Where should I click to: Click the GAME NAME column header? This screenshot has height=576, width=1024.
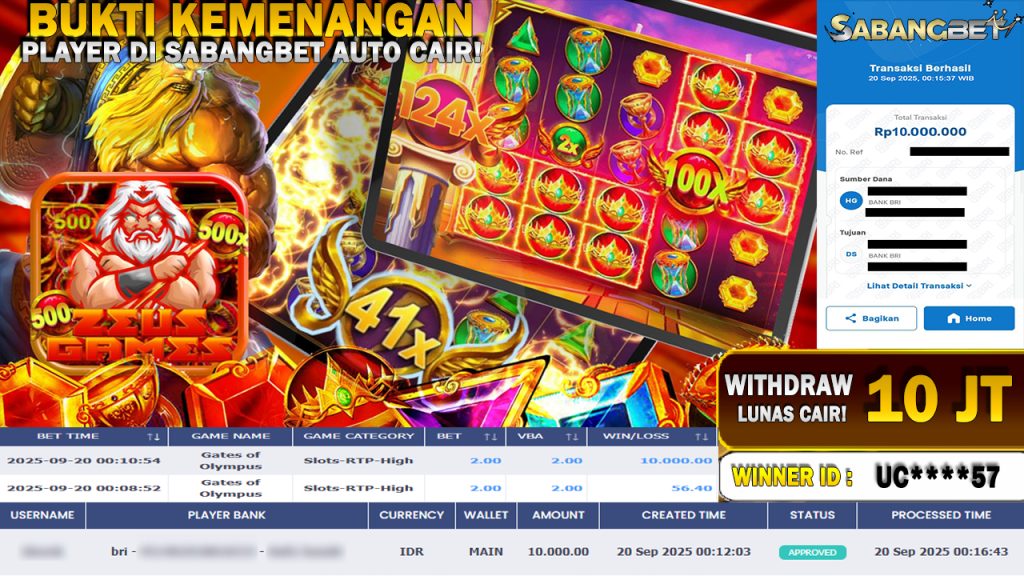click(231, 436)
